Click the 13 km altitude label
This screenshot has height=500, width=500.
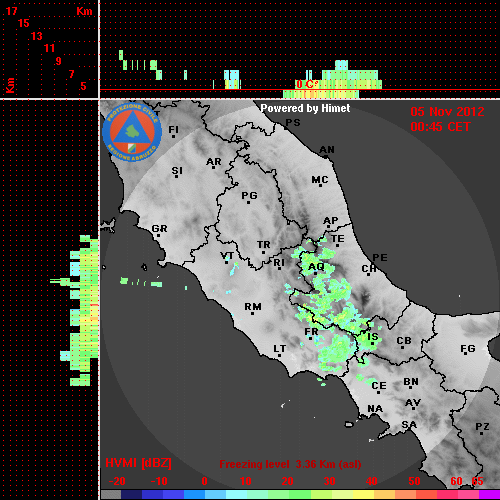pos(37,36)
